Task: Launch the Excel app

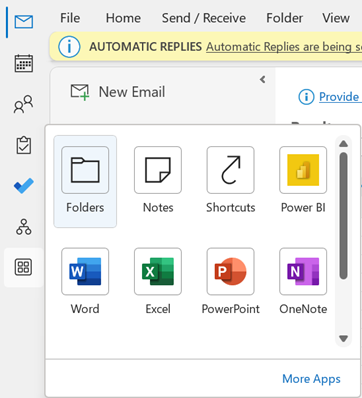Action: (x=158, y=282)
